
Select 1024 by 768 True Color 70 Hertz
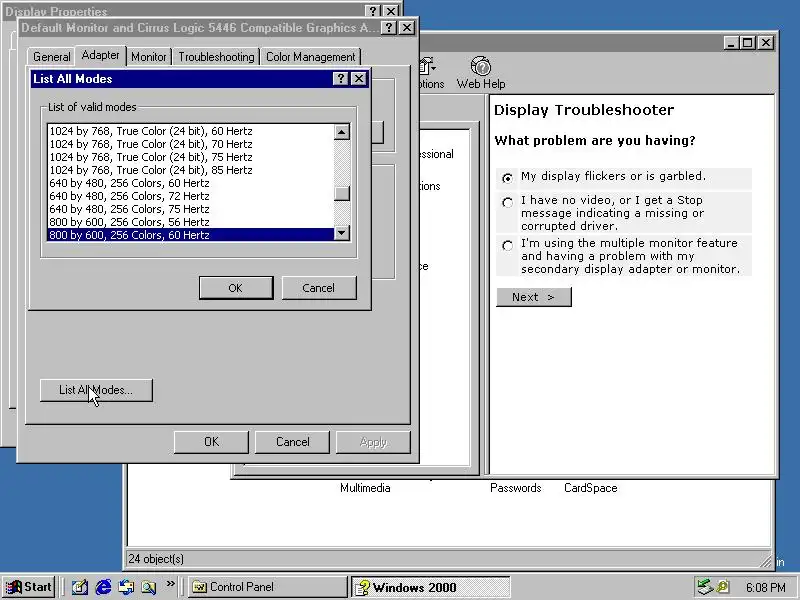[191, 144]
